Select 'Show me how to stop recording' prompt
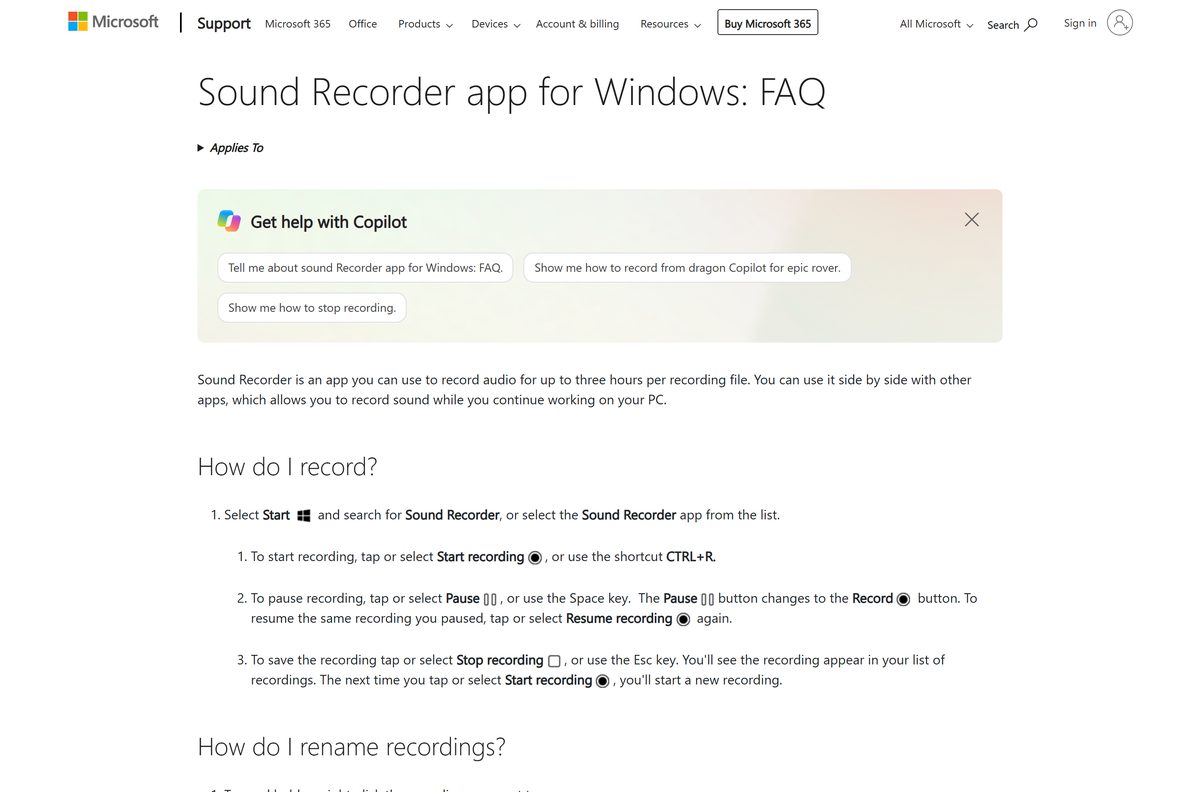This screenshot has height=792, width=1200. pos(312,308)
